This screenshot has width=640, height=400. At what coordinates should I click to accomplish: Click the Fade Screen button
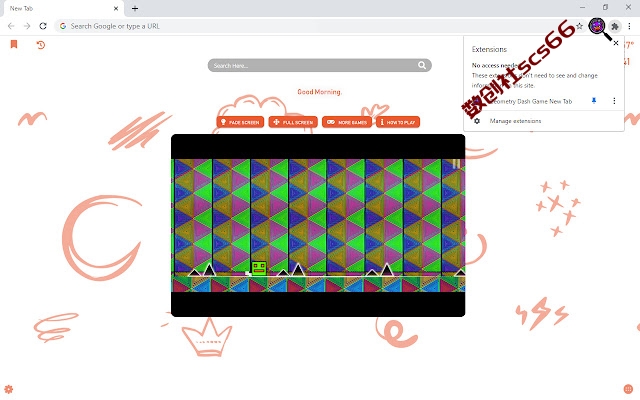pyautogui.click(x=240, y=122)
